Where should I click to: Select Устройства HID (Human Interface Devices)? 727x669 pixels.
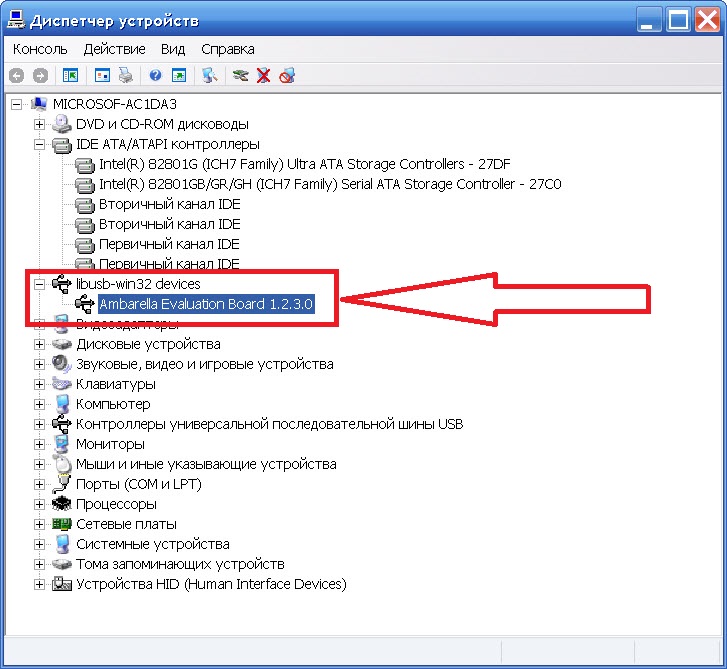pyautogui.click(x=211, y=584)
